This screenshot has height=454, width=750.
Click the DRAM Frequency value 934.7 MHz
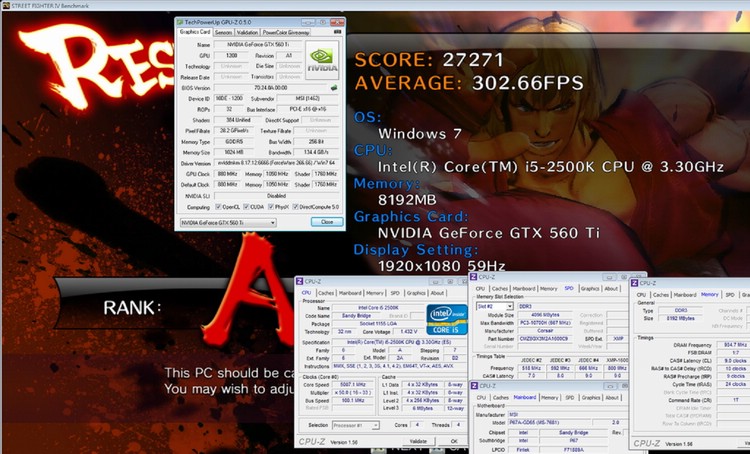[735, 345]
